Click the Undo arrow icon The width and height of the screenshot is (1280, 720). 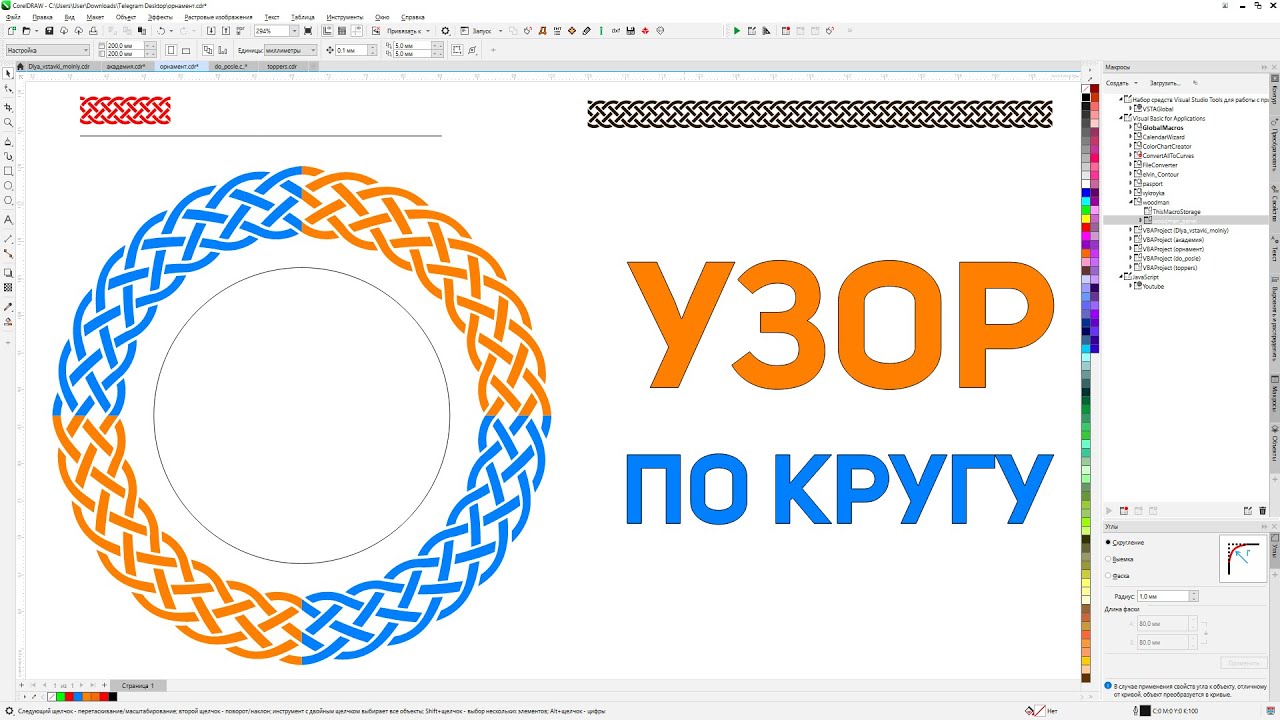(x=160, y=31)
